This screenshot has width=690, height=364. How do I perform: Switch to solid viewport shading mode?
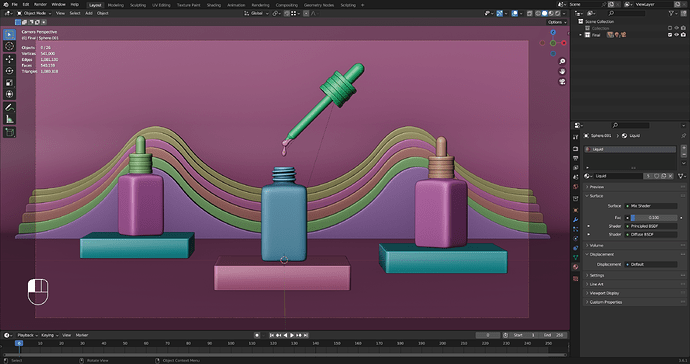click(544, 13)
